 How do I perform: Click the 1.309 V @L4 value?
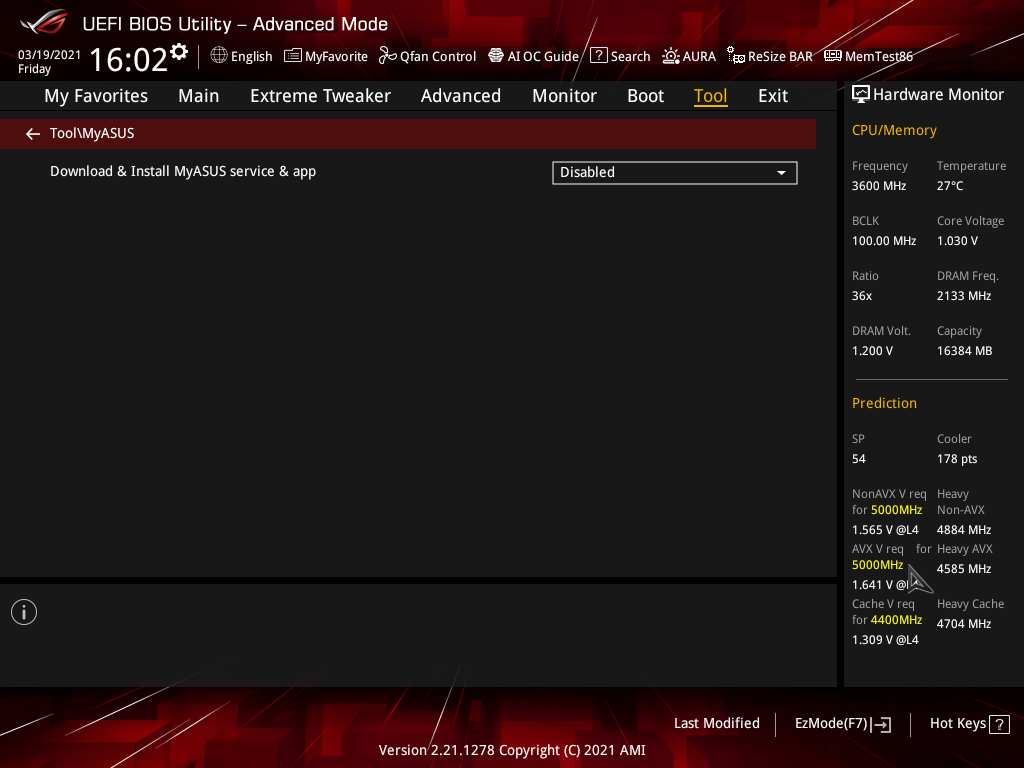pos(885,640)
